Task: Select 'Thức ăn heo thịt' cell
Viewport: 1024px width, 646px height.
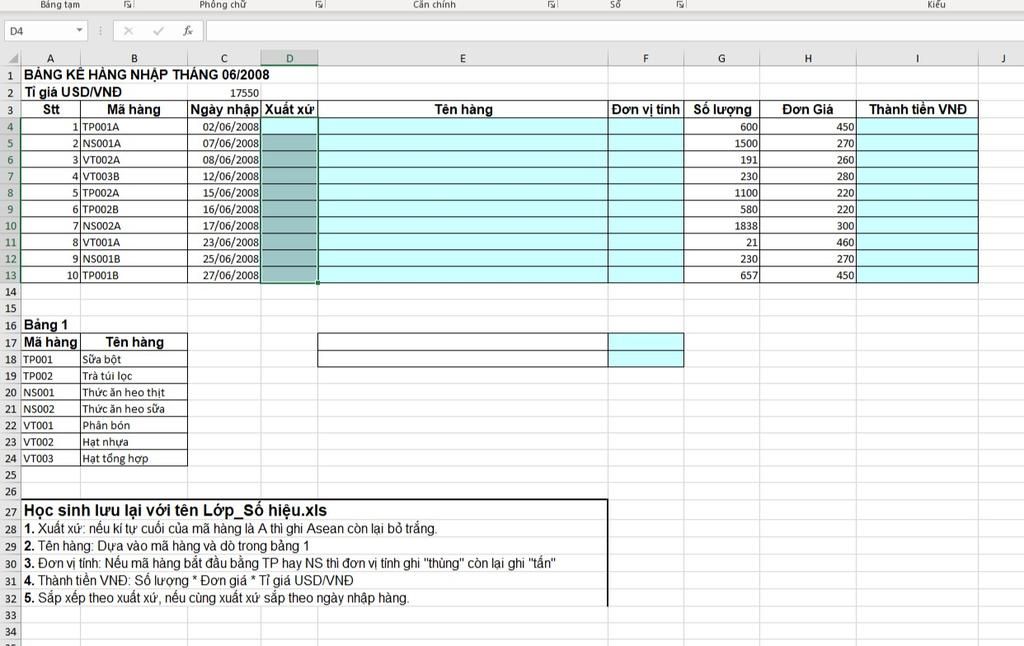Action: click(134, 393)
